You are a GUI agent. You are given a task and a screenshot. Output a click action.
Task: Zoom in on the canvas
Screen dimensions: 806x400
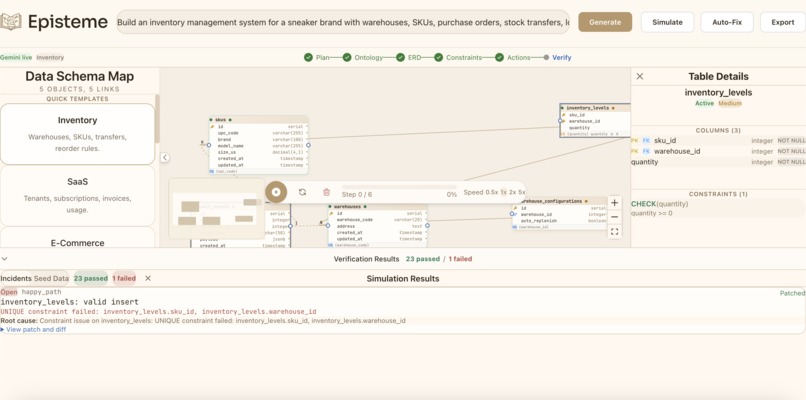coord(614,203)
